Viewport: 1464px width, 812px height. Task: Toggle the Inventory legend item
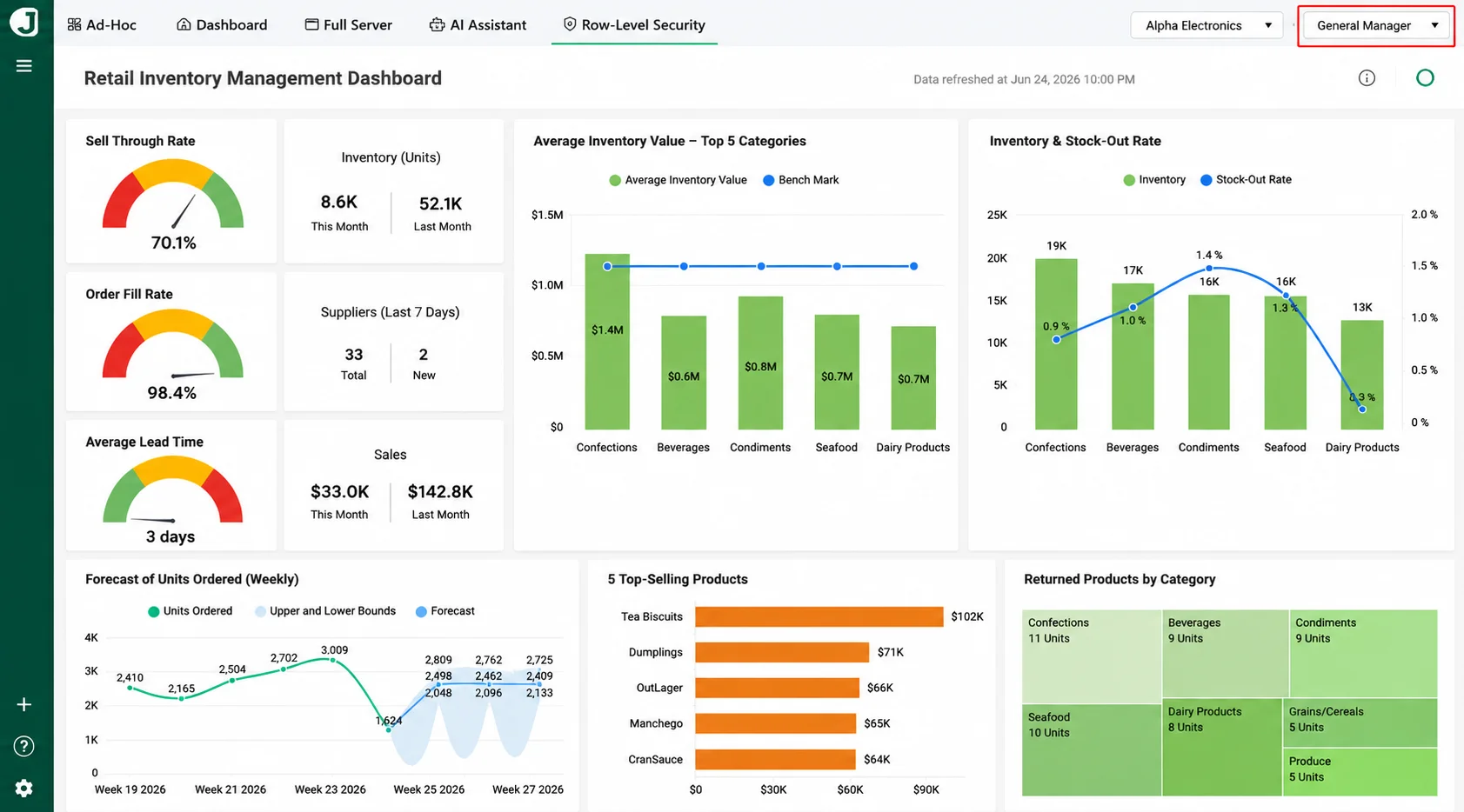[x=1154, y=180]
